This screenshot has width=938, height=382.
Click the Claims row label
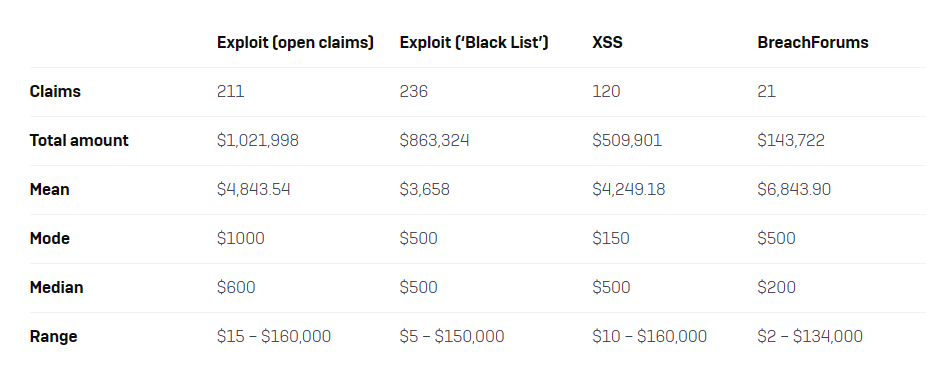[55, 91]
